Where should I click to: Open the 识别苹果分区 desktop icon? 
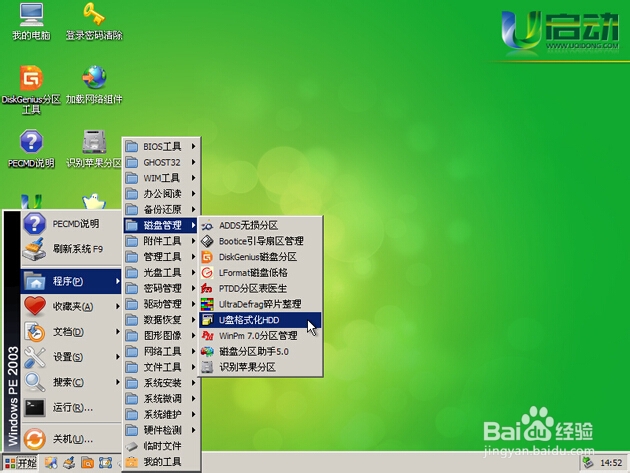94,148
